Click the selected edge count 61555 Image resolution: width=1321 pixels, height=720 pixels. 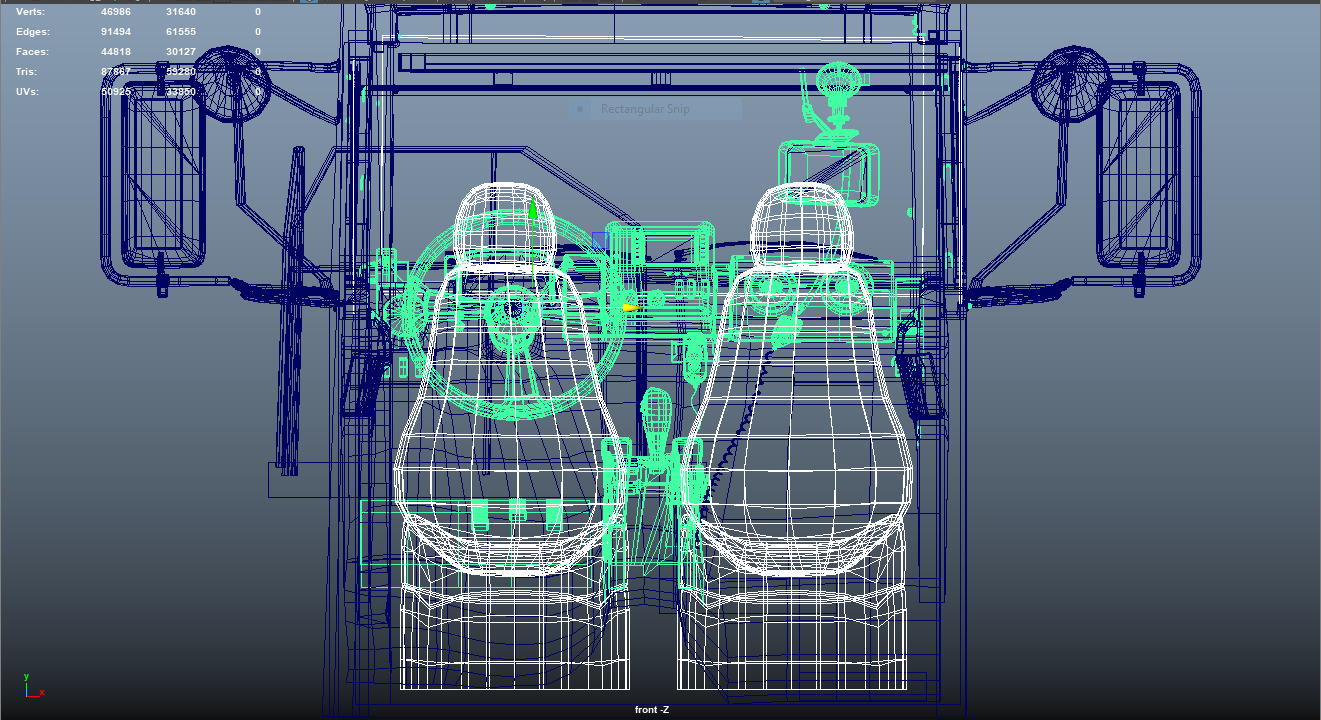point(181,32)
